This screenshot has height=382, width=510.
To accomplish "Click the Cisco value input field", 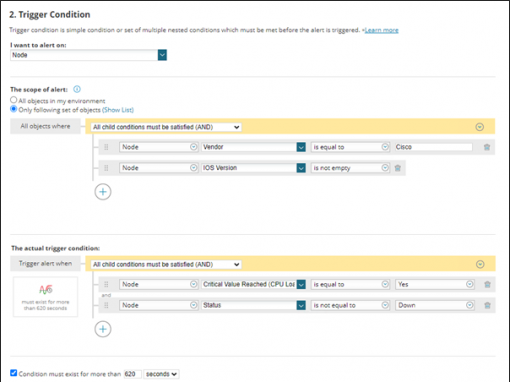I will click(x=433, y=147).
